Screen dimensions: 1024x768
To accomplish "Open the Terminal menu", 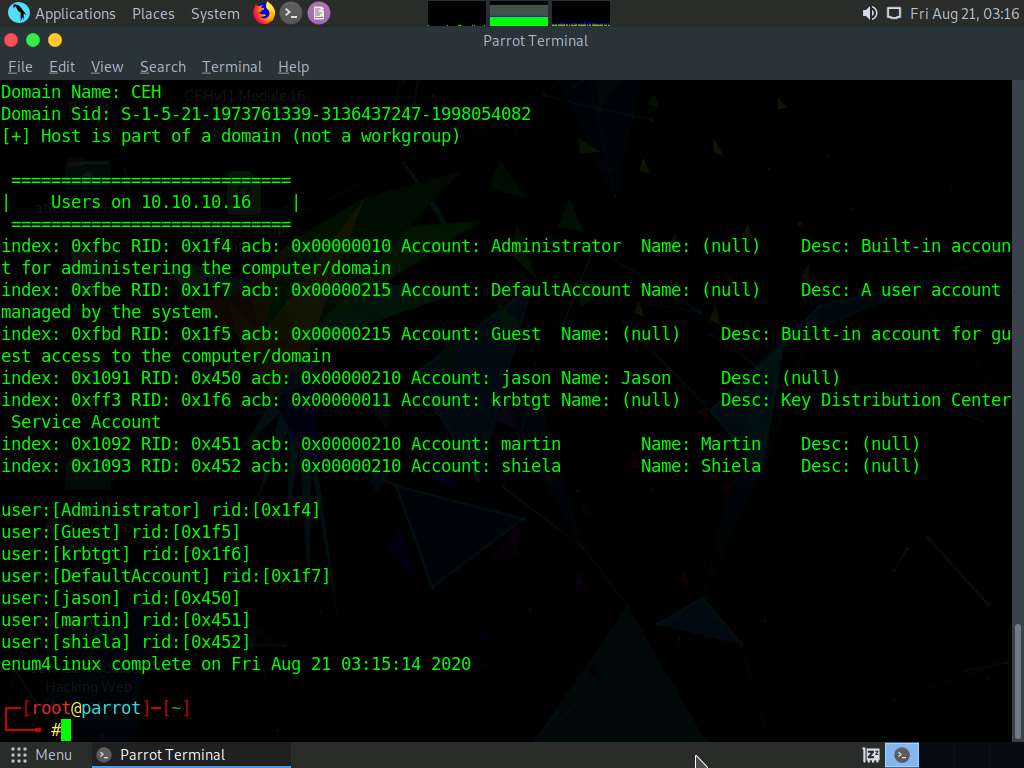I will pyautogui.click(x=231, y=67).
